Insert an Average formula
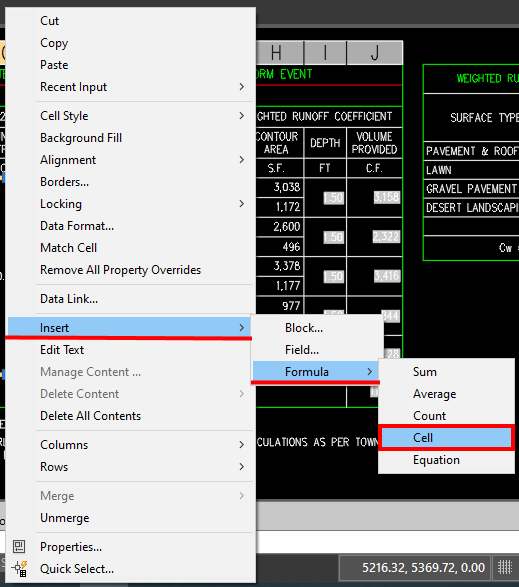519x587 pixels. tap(446, 394)
